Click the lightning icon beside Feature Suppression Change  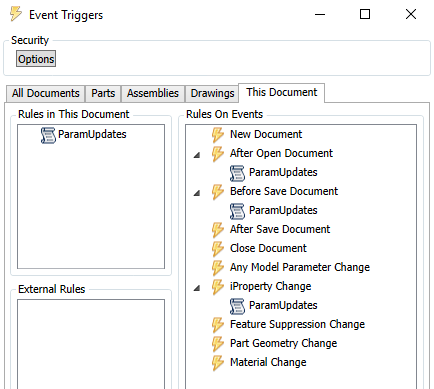(x=218, y=325)
